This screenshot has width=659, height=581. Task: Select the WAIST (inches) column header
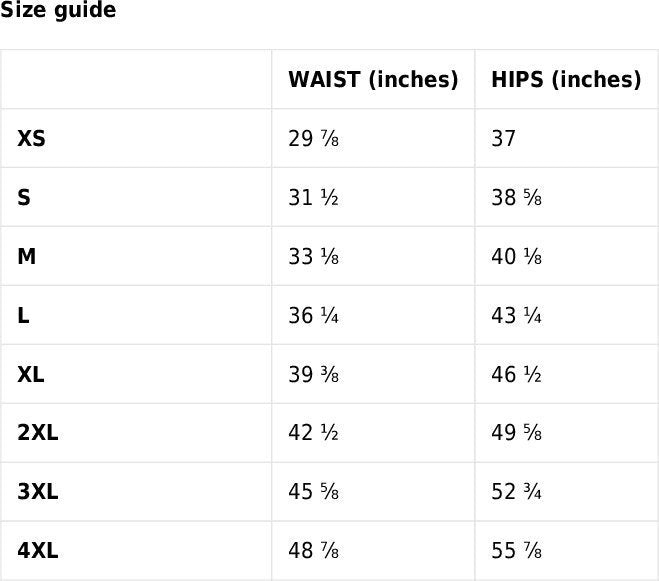point(373,79)
